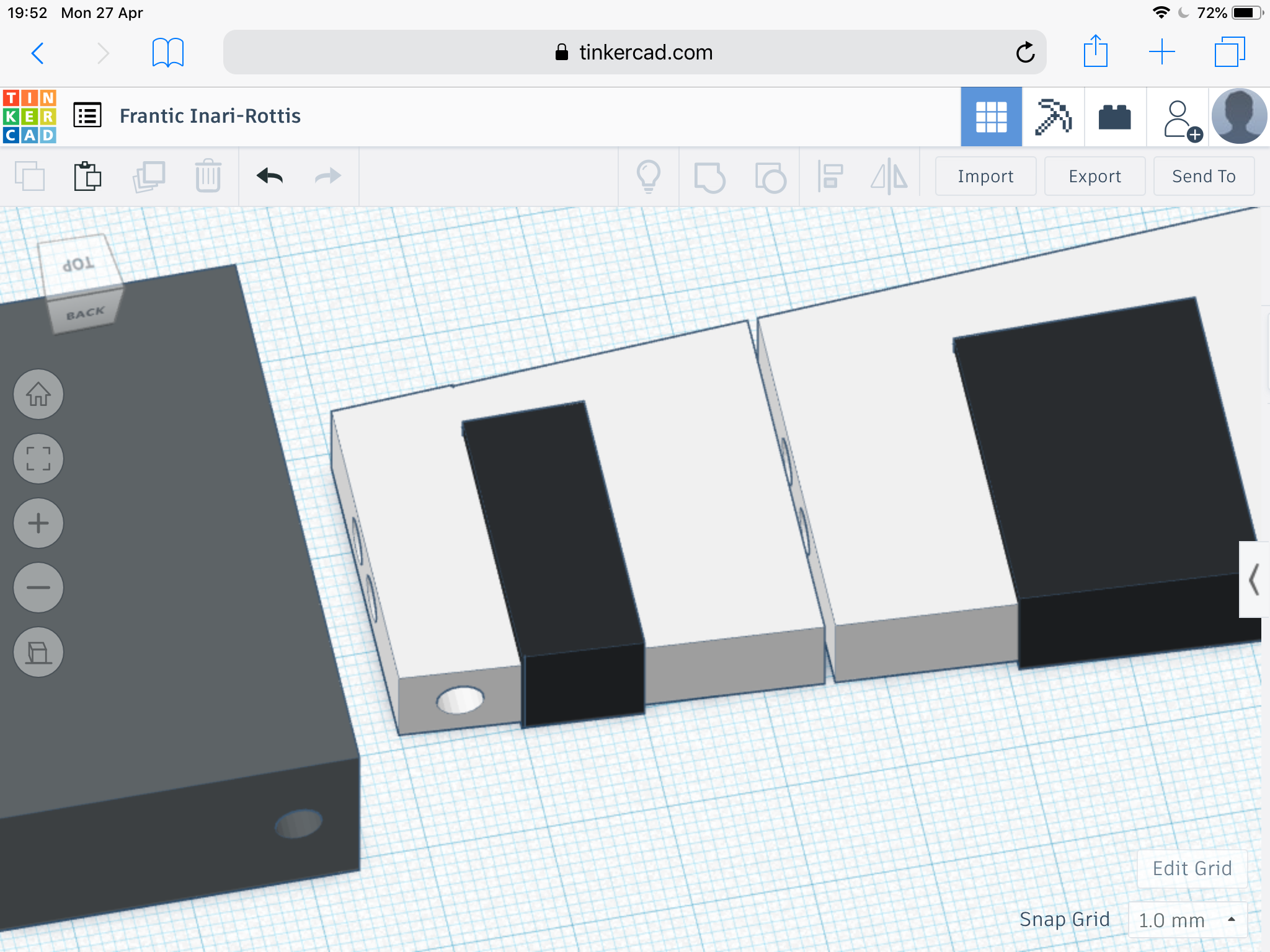Open the user profile avatar
1270x952 pixels.
pyautogui.click(x=1239, y=117)
